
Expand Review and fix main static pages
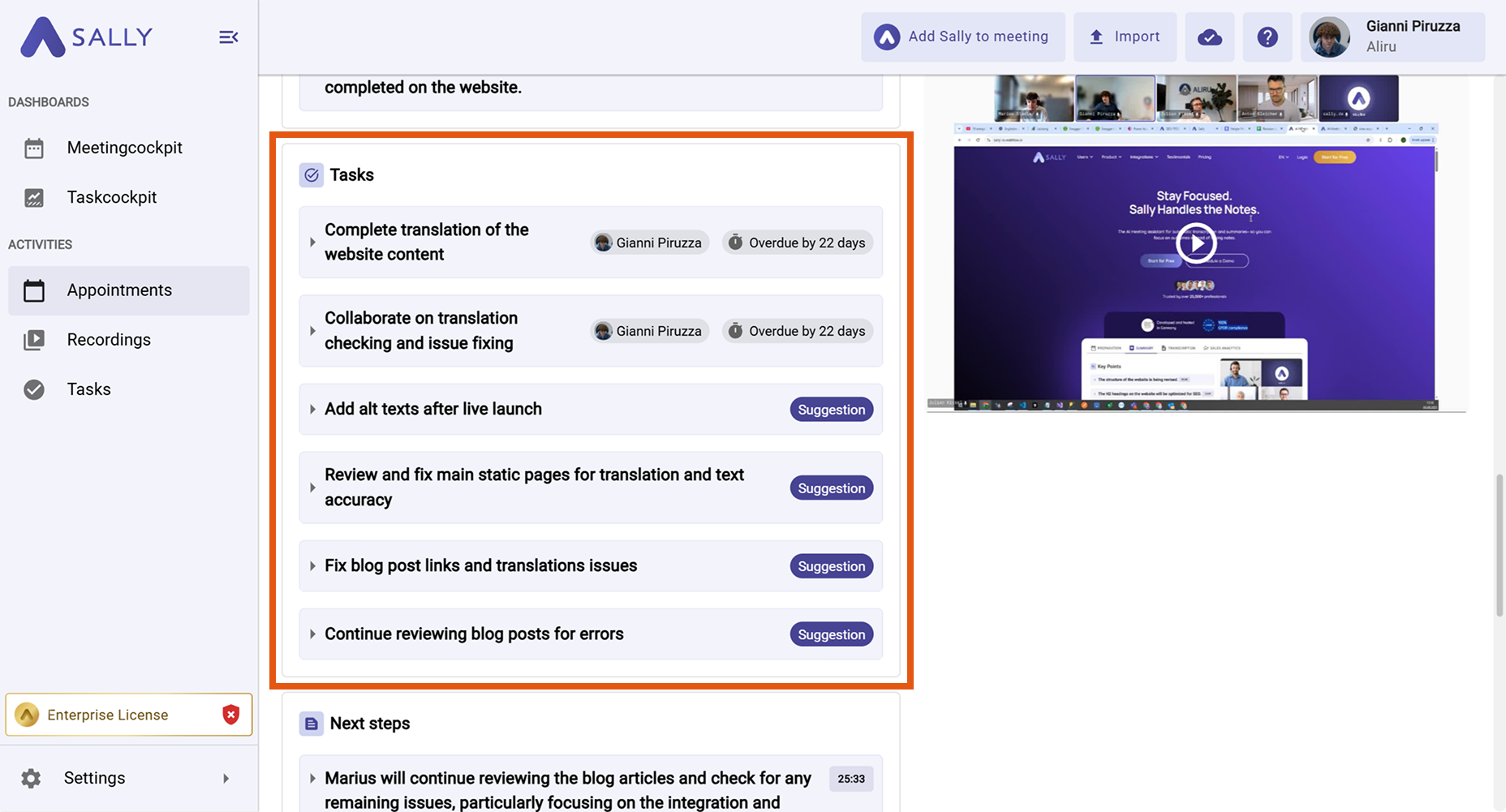[x=312, y=488]
